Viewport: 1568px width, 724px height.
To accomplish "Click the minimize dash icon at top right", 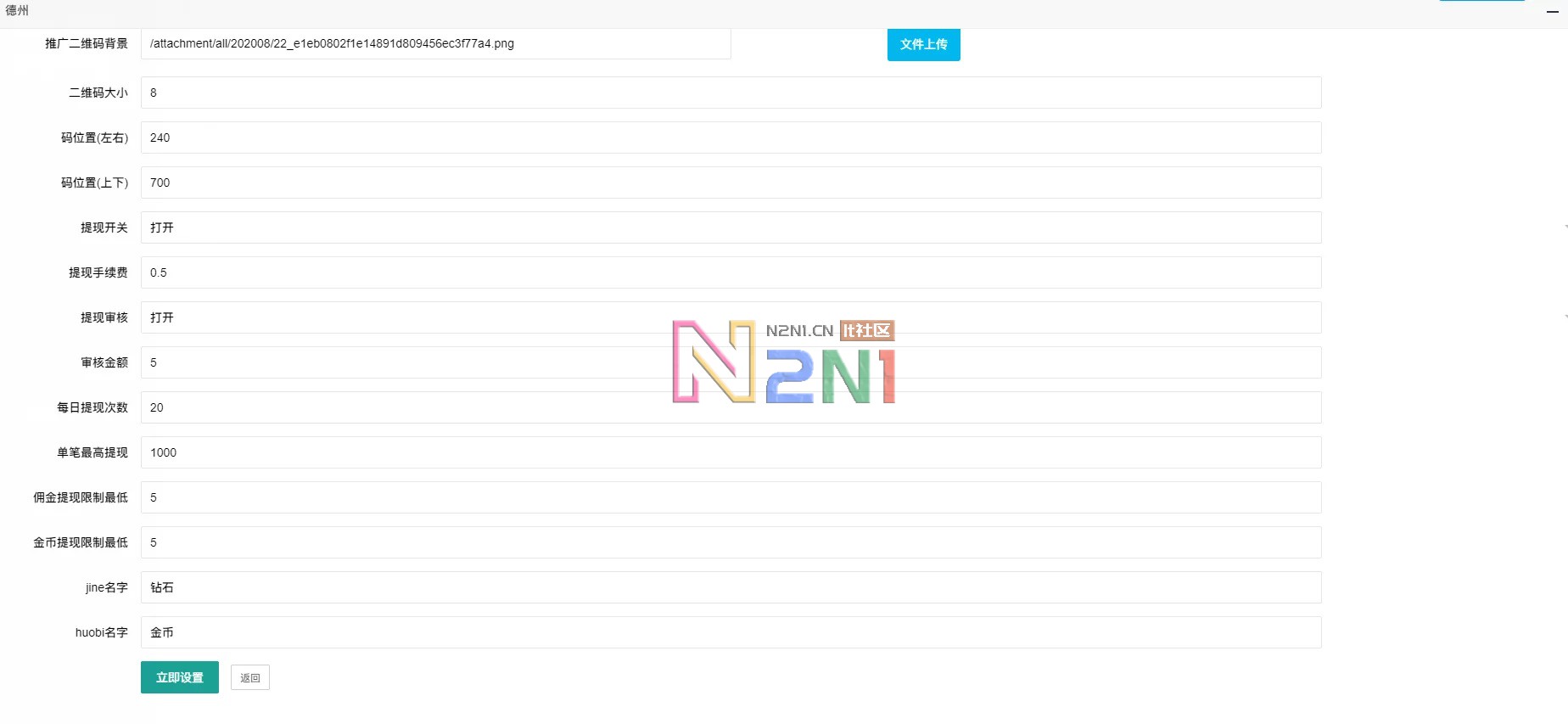I will [x=1552, y=12].
